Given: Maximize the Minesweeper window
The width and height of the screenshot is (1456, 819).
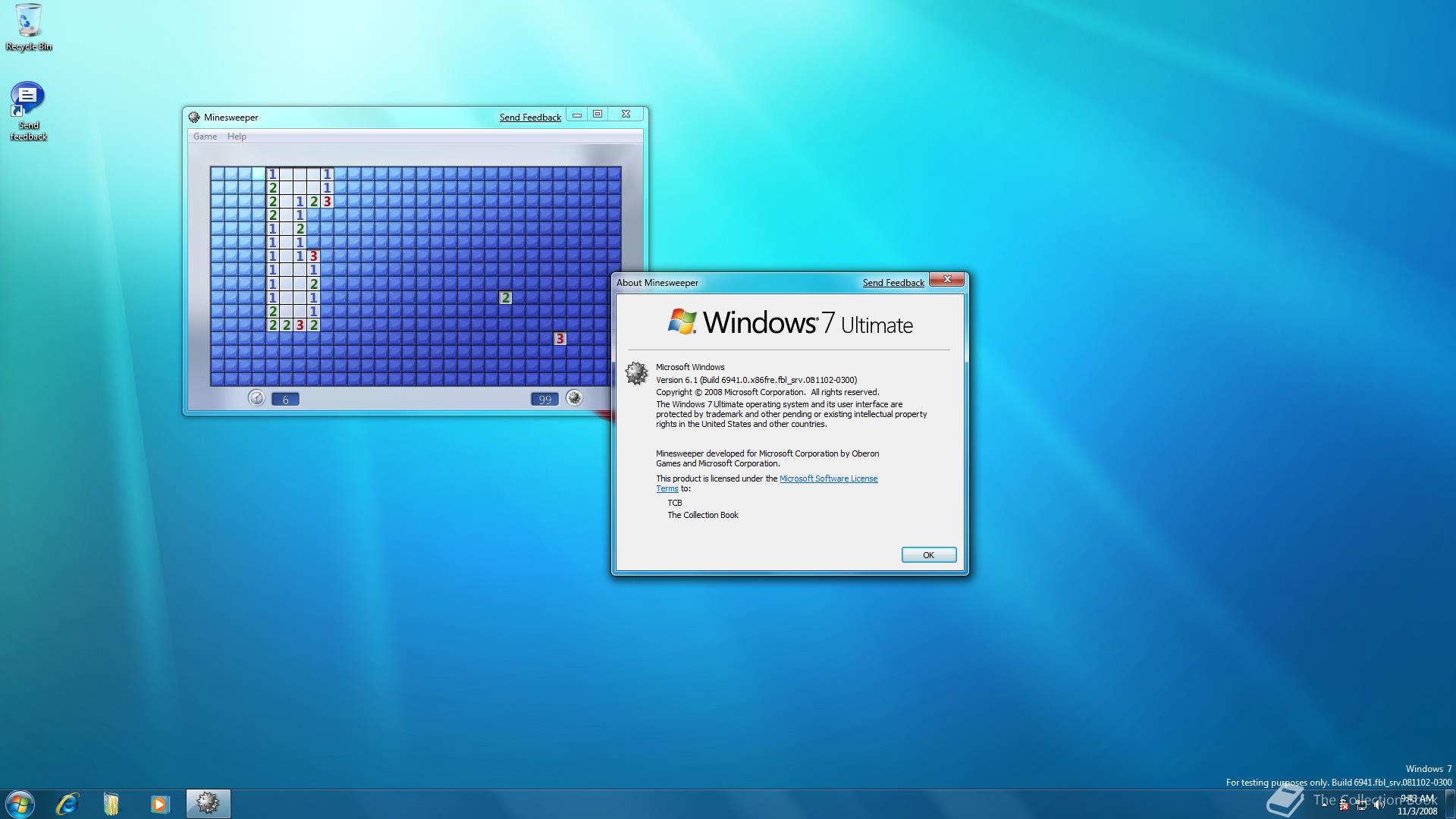Looking at the screenshot, I should click(x=598, y=115).
